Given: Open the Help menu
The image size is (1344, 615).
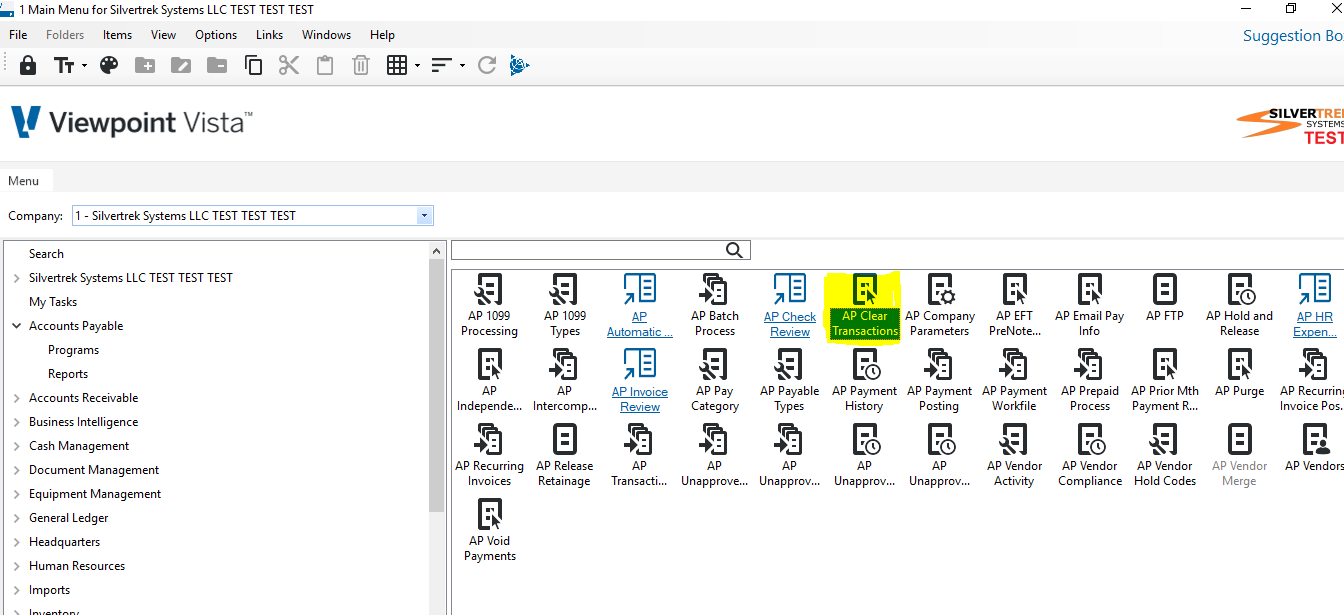Looking at the screenshot, I should coord(382,35).
